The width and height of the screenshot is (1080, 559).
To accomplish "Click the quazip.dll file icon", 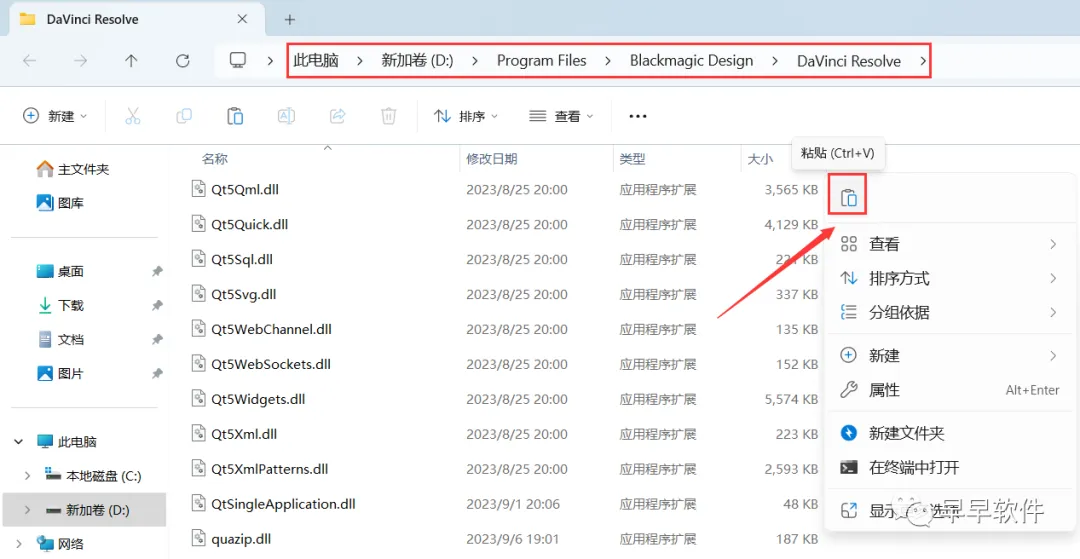I will pos(199,539).
